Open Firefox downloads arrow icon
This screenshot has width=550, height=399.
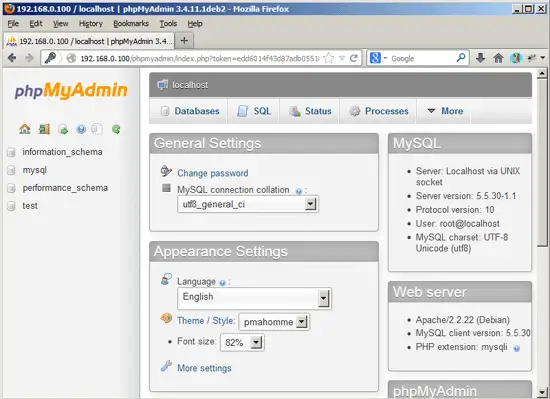(x=480, y=58)
